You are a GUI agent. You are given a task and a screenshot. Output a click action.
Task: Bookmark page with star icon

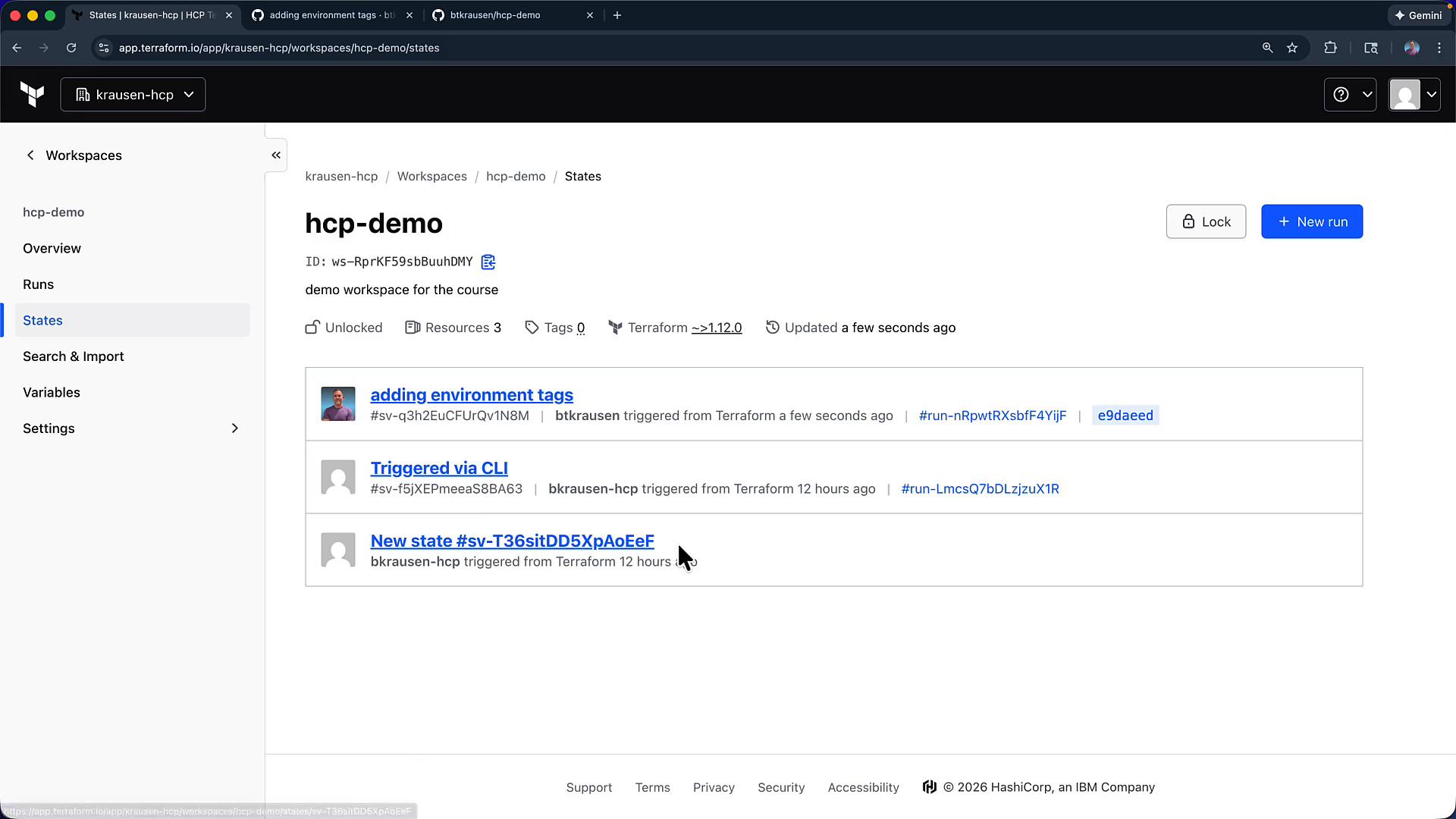(x=1292, y=48)
